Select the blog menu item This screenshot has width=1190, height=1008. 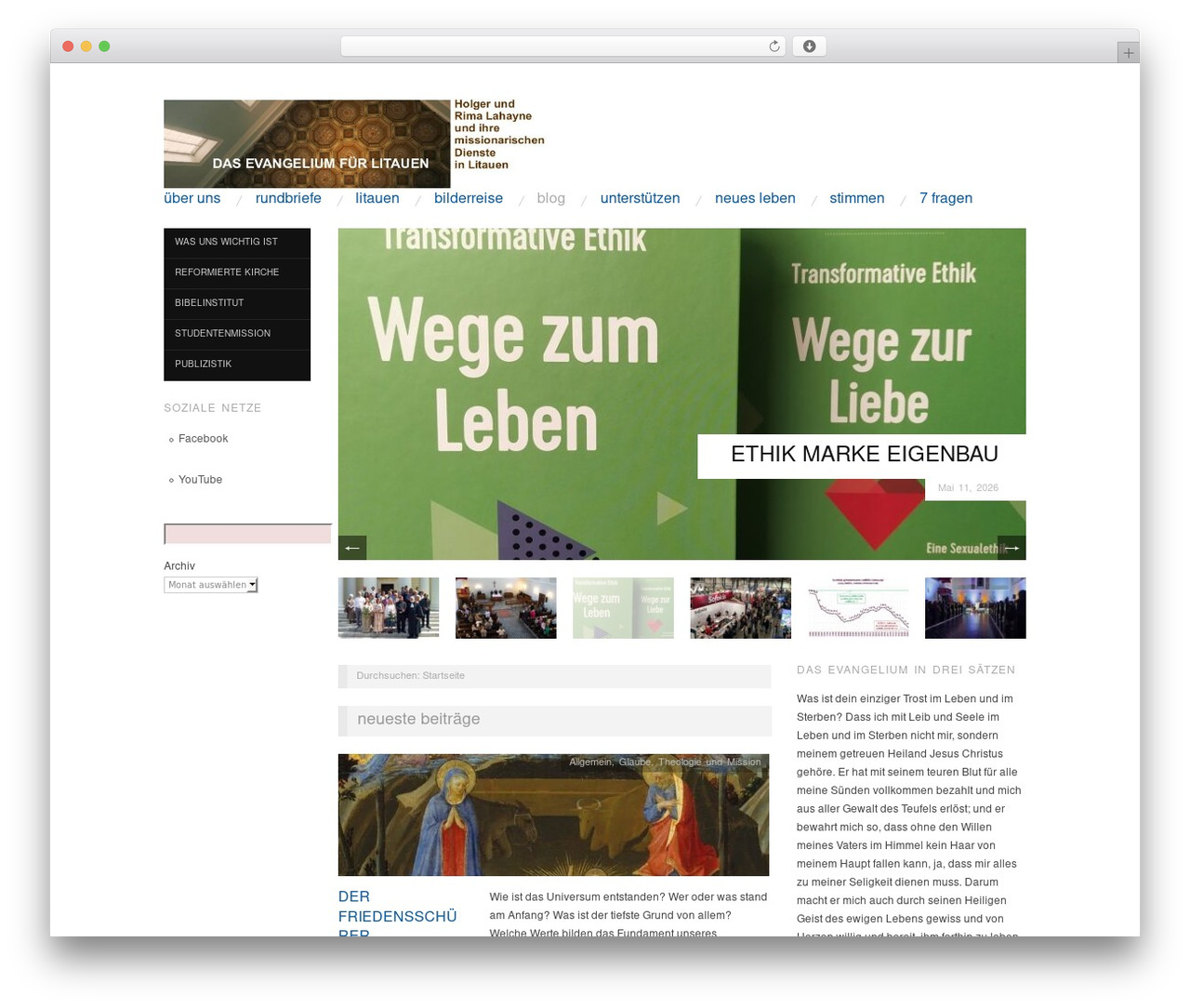(x=551, y=198)
